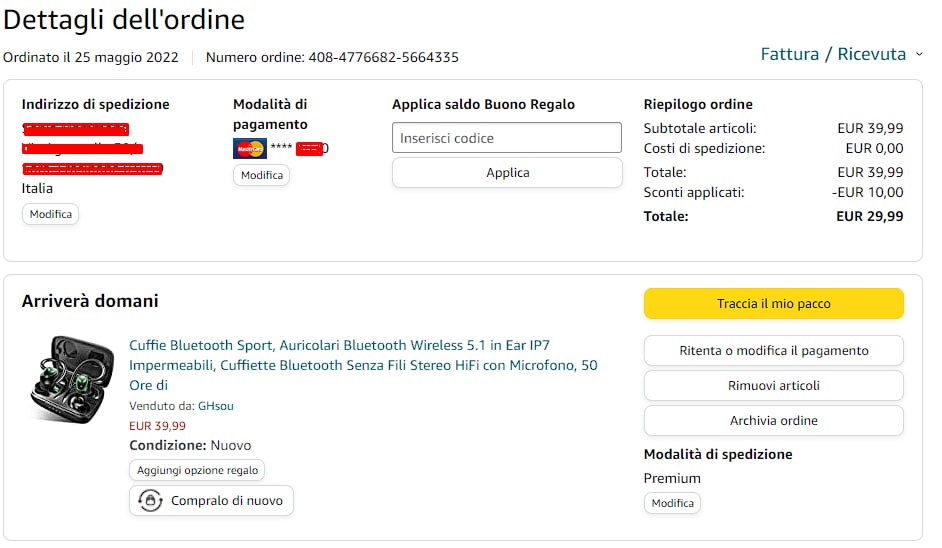
Task: Click Aggiungi opzione regalo
Action: coord(197,470)
